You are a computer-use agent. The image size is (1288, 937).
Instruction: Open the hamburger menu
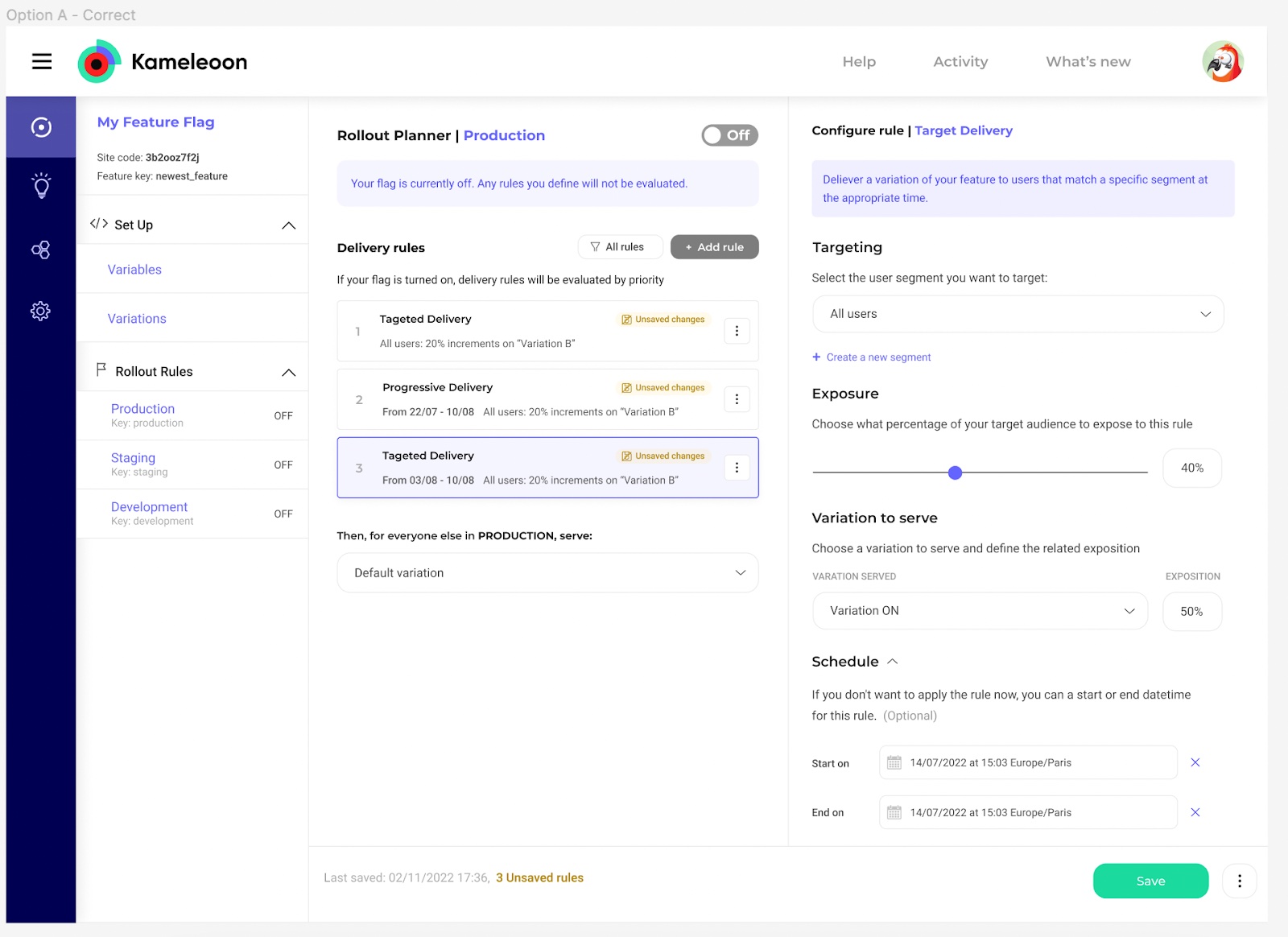click(42, 61)
